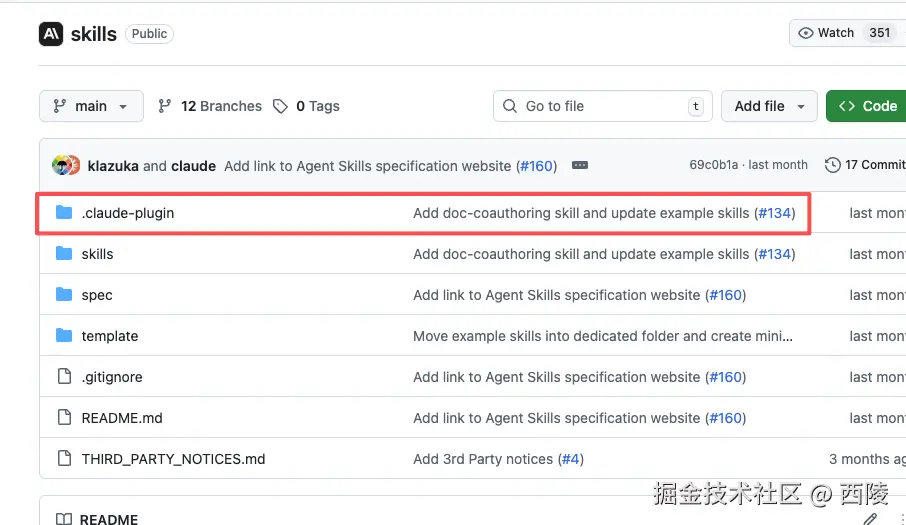Open commit hash 69c0b1a

tap(714, 165)
